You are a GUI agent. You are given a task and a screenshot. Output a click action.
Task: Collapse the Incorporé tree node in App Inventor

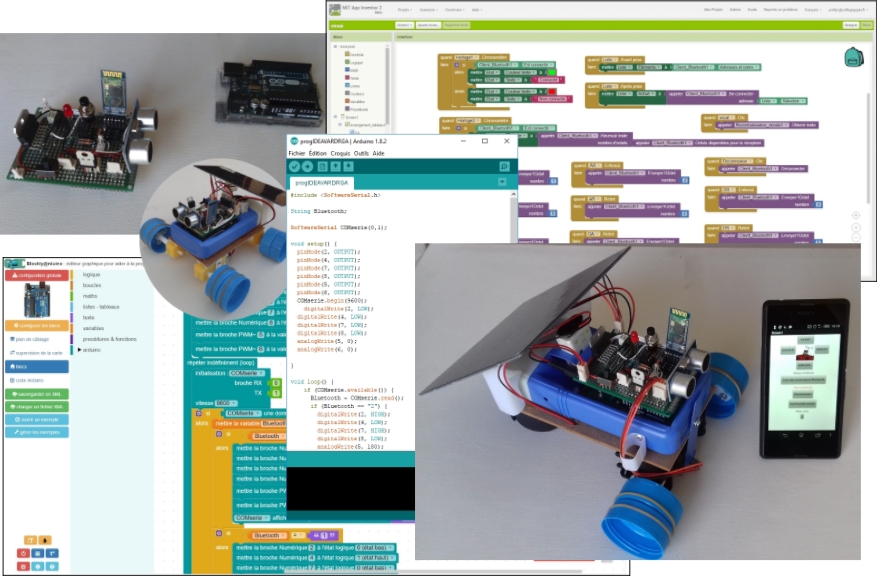[336, 46]
